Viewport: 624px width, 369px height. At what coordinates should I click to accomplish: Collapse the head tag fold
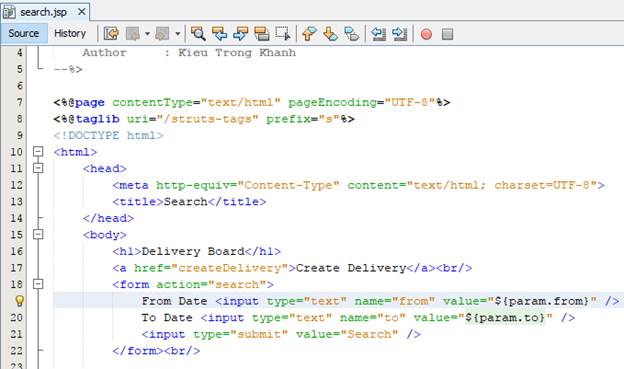38,168
